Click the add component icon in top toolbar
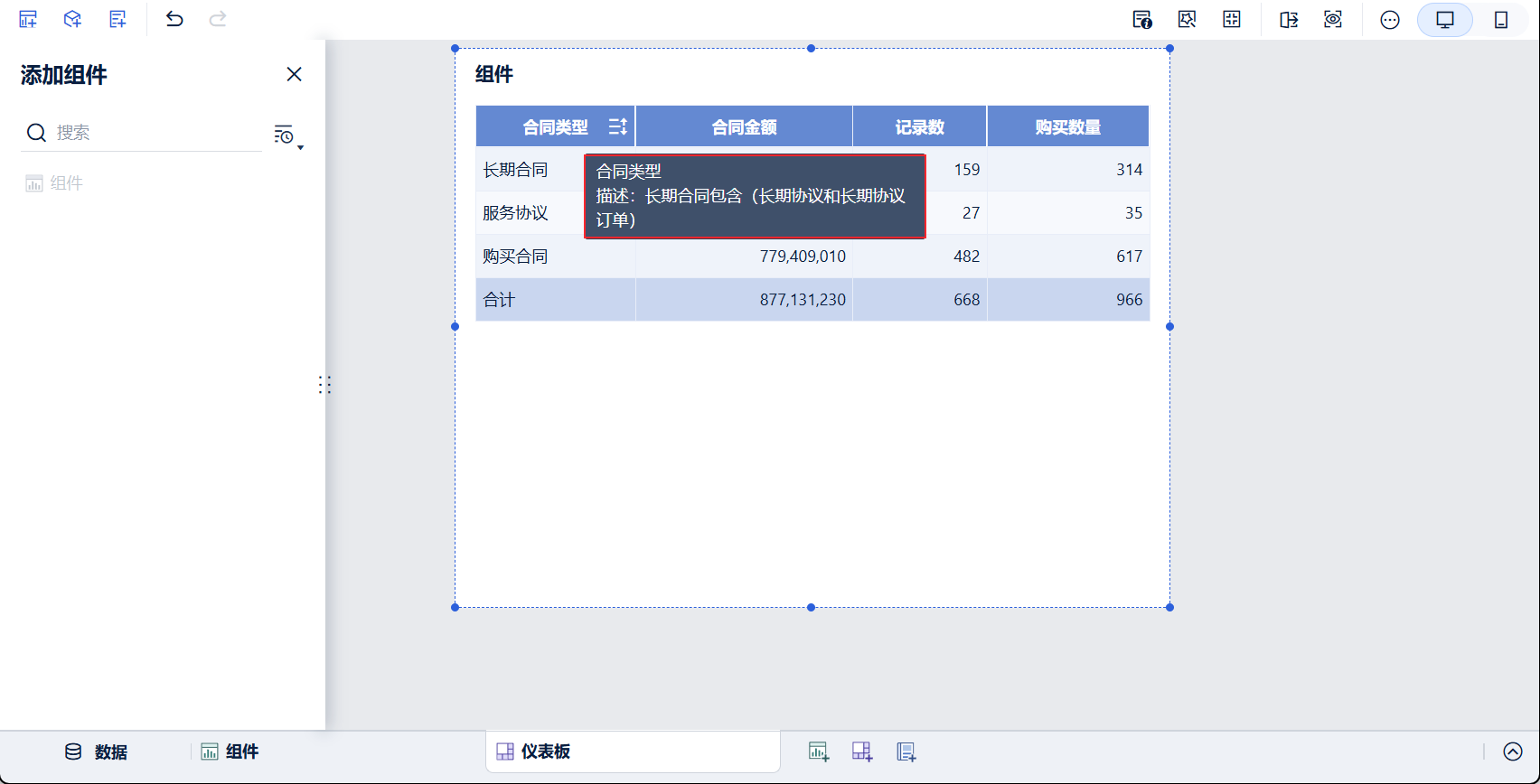 (28, 19)
